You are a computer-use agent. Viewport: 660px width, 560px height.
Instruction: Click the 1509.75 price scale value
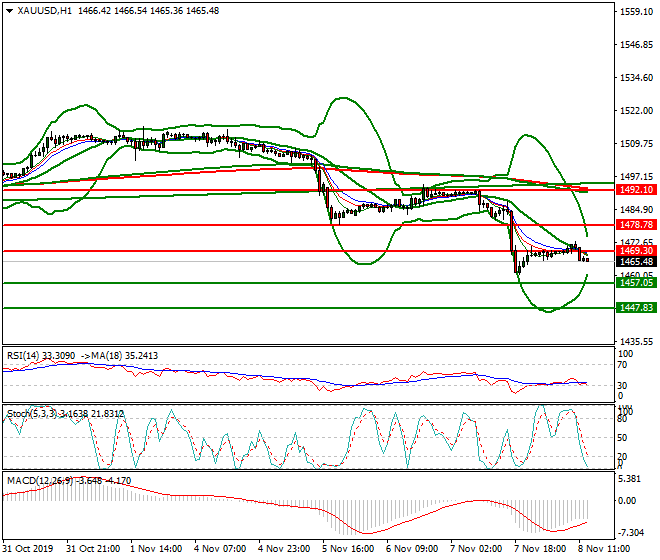click(636, 144)
